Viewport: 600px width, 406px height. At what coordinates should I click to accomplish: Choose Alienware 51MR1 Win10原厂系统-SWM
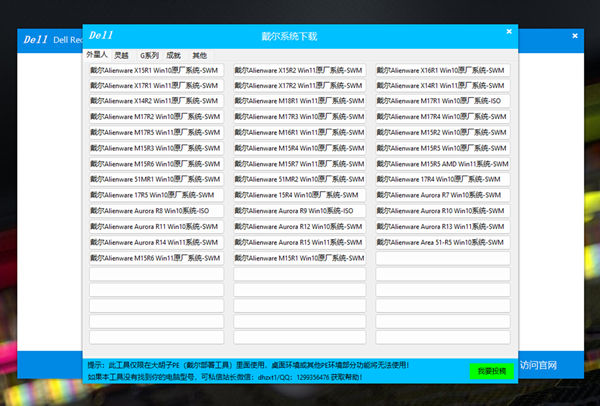coord(157,179)
